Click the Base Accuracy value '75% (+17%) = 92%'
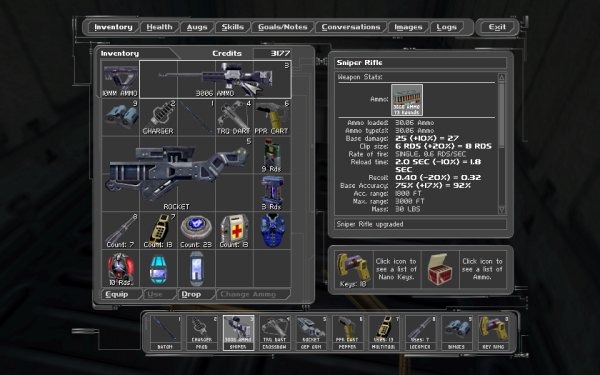Viewport: 600px width, 375px height. coord(433,186)
